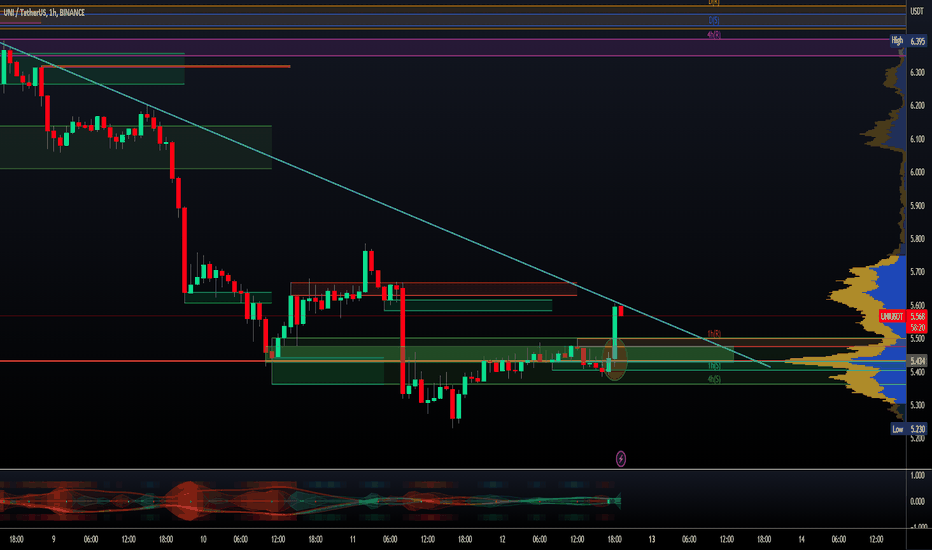
Task: Select the orange circle highlight around candles
Action: [x=615, y=360]
